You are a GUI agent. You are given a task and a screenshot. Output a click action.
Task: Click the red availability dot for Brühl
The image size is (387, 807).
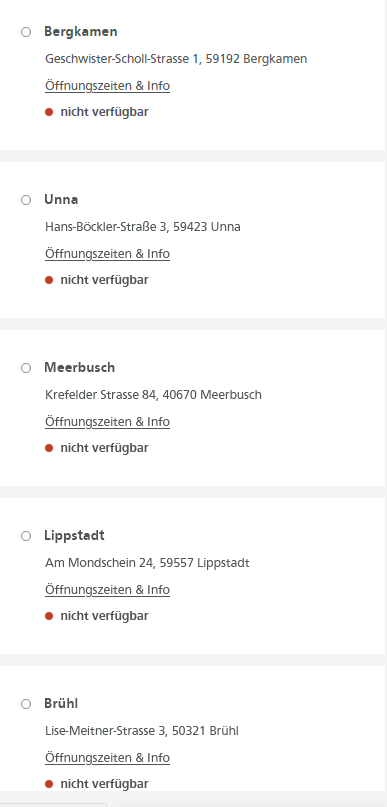49,784
